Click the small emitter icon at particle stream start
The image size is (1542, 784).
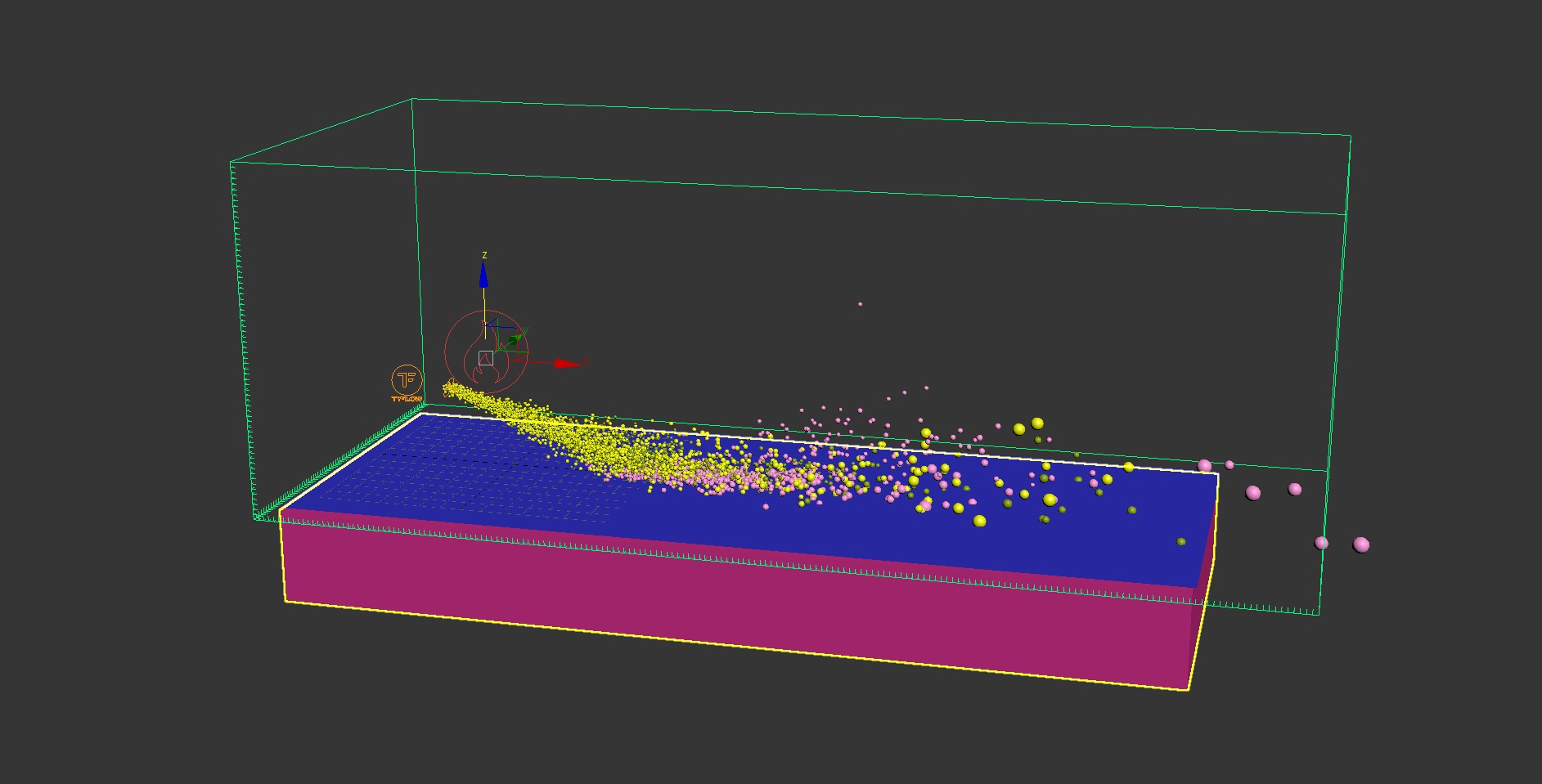[x=449, y=386]
